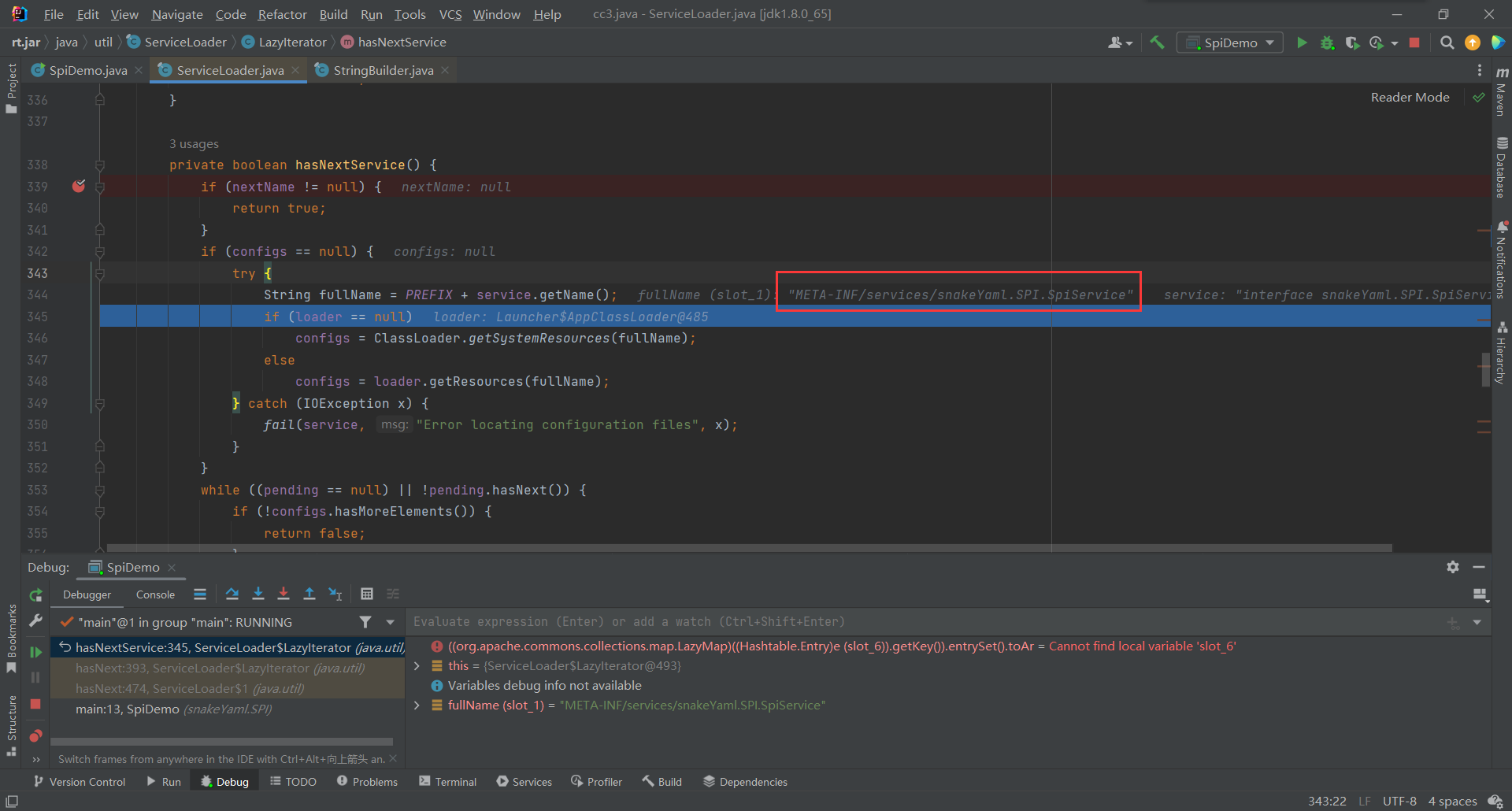The height and width of the screenshot is (811, 1512).
Task: Toggle the Structure tool window
Action: point(11,725)
